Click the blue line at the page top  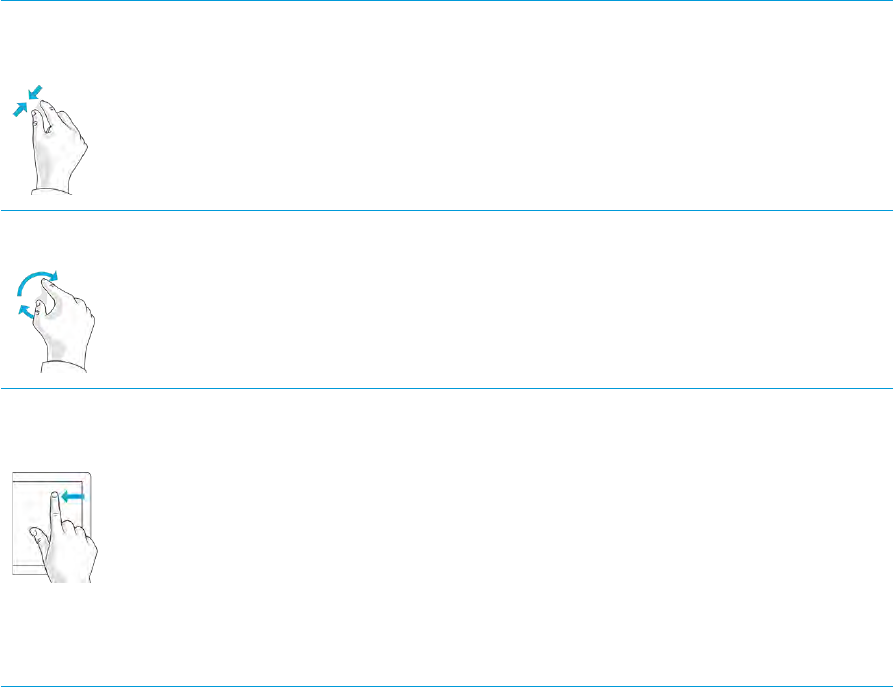[x=447, y=1]
